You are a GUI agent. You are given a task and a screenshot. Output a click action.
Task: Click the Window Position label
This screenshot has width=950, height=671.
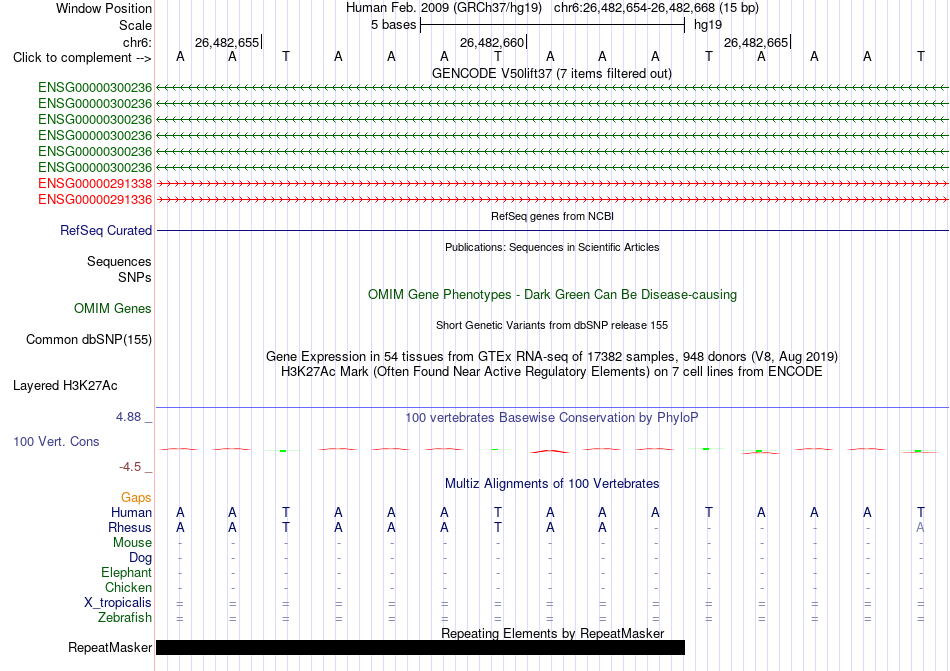click(104, 8)
